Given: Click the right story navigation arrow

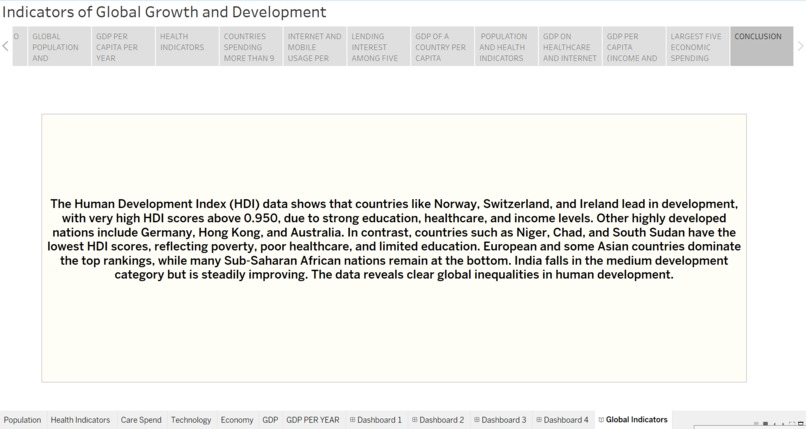Looking at the screenshot, I should click(x=800, y=46).
